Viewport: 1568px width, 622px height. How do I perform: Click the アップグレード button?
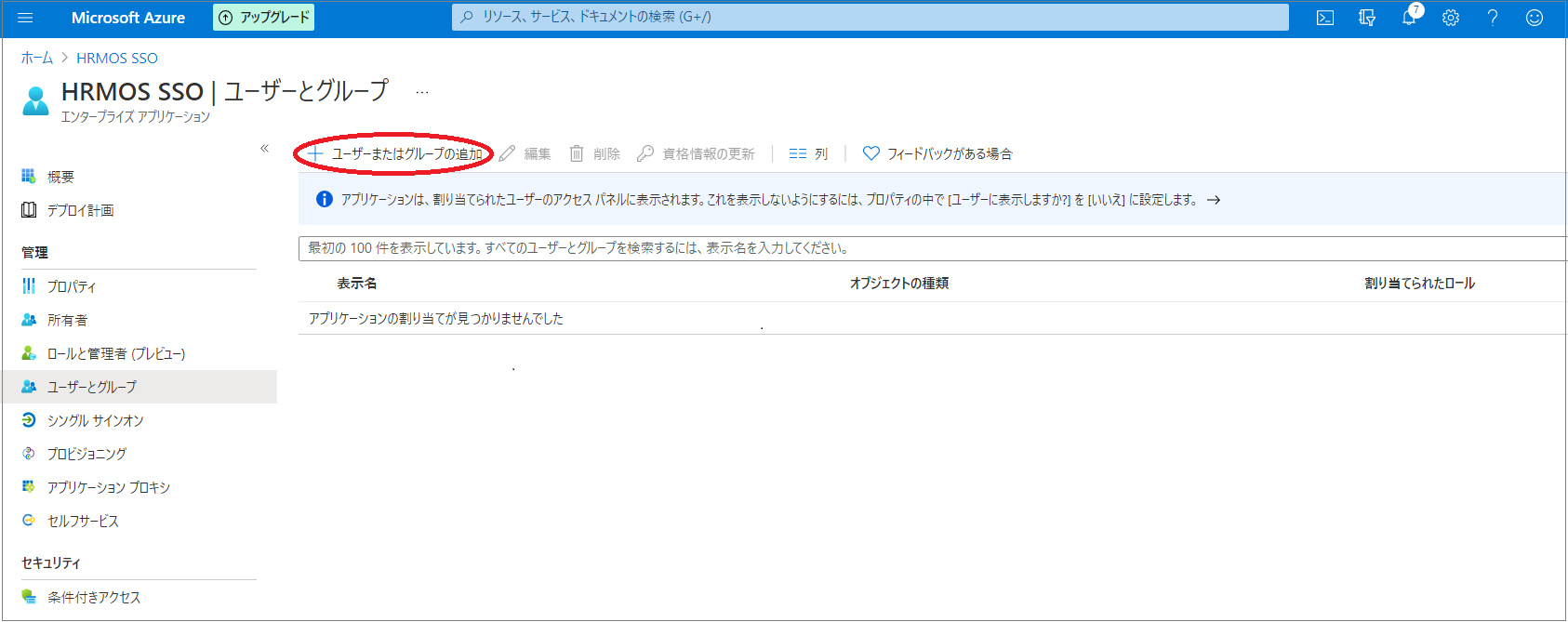coord(264,18)
